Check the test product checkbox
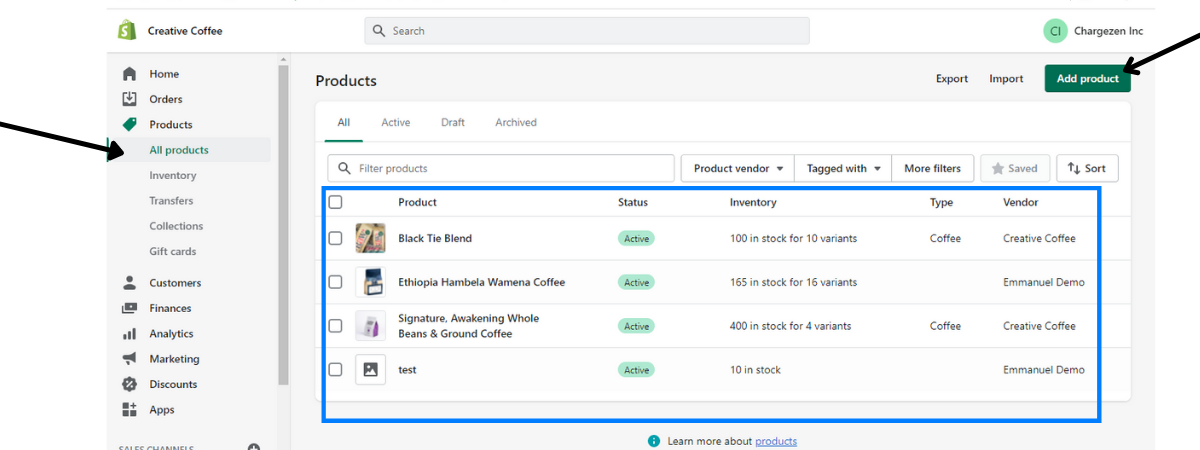 (336, 370)
